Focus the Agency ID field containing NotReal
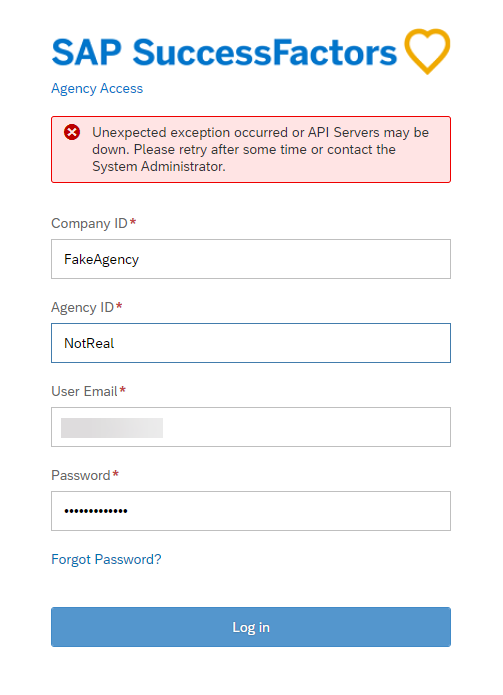Screen dimensions: 503x695 click(251, 343)
